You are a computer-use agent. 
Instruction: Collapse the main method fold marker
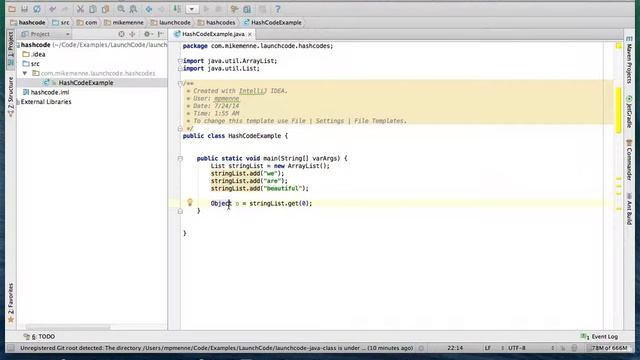pyautogui.click(x=180, y=158)
